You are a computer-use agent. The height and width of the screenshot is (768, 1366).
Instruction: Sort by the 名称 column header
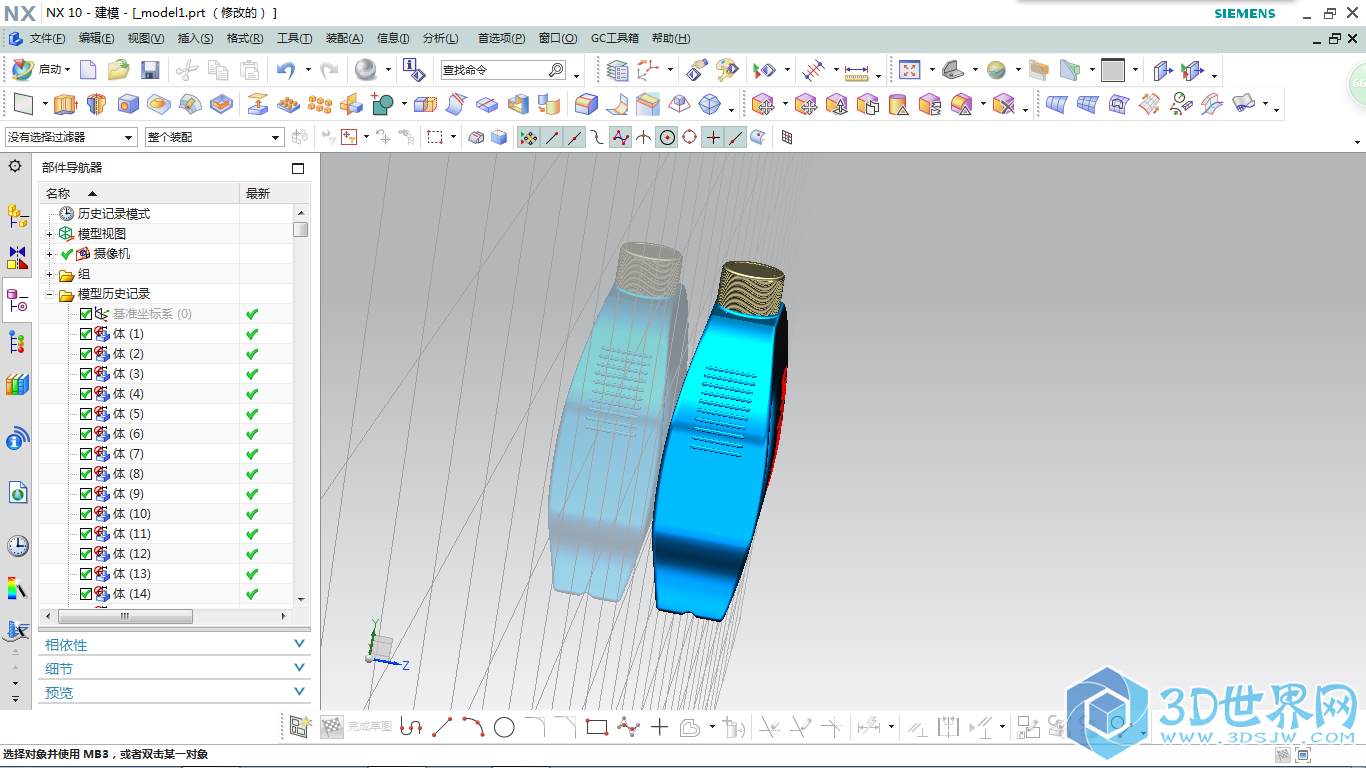click(139, 193)
